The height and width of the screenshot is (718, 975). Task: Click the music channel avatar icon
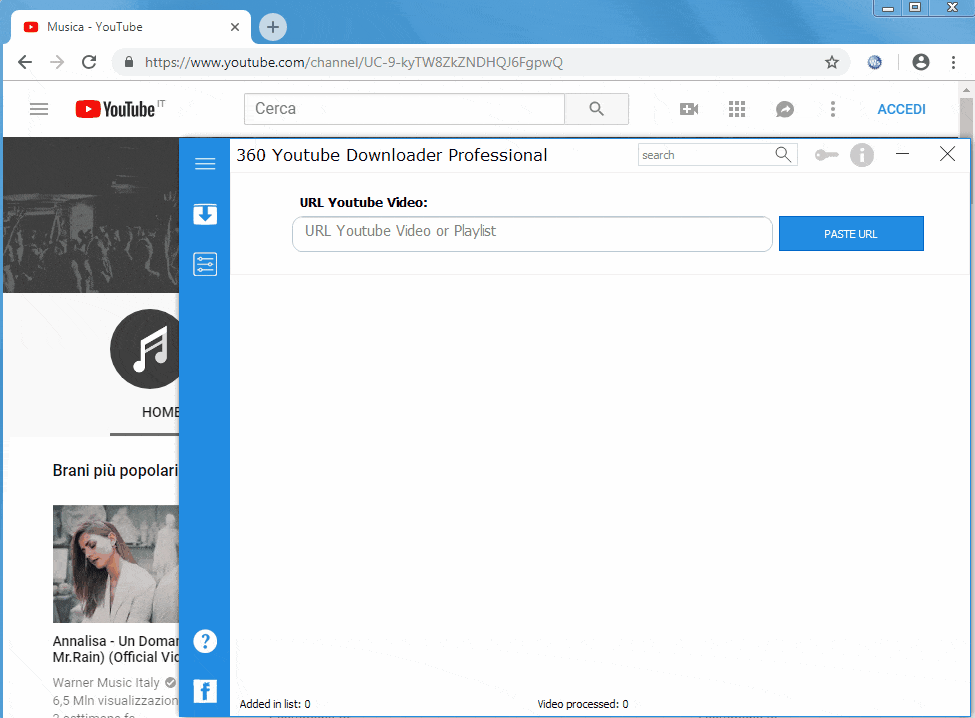tap(144, 349)
